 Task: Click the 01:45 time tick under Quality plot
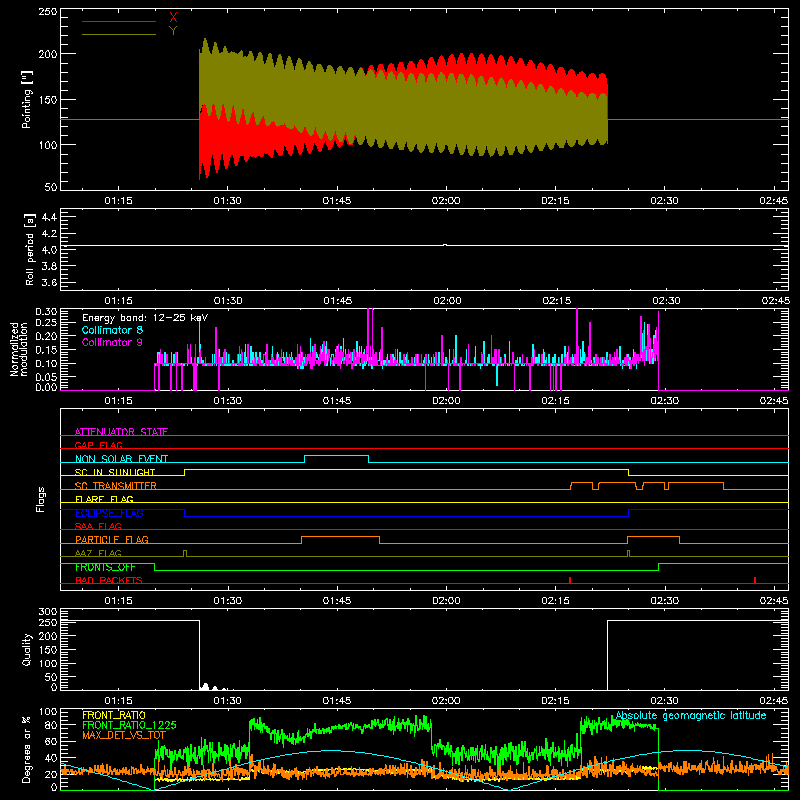[x=337, y=701]
